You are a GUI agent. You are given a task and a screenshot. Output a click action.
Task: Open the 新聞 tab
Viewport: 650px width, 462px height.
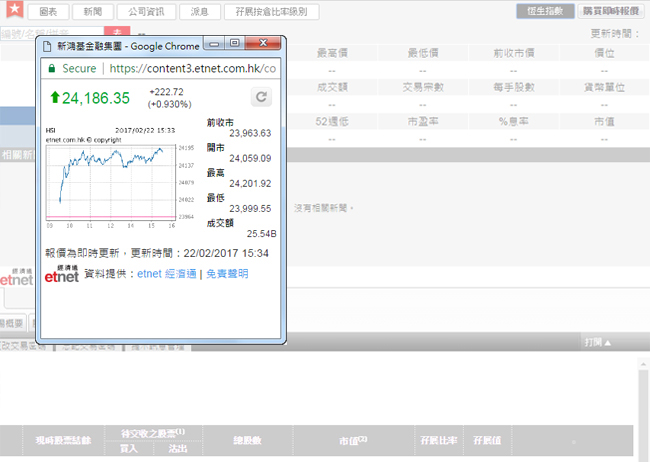tap(93, 12)
